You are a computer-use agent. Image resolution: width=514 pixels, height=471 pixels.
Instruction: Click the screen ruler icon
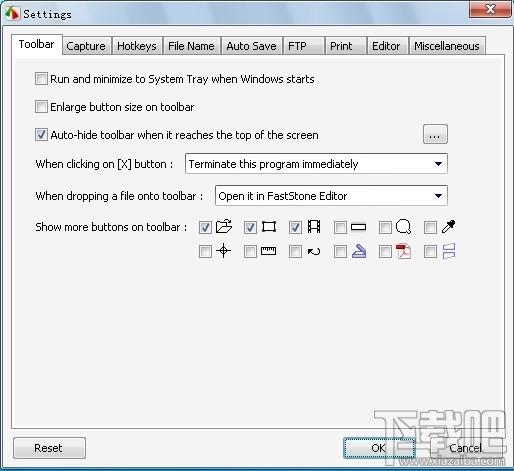(268, 251)
